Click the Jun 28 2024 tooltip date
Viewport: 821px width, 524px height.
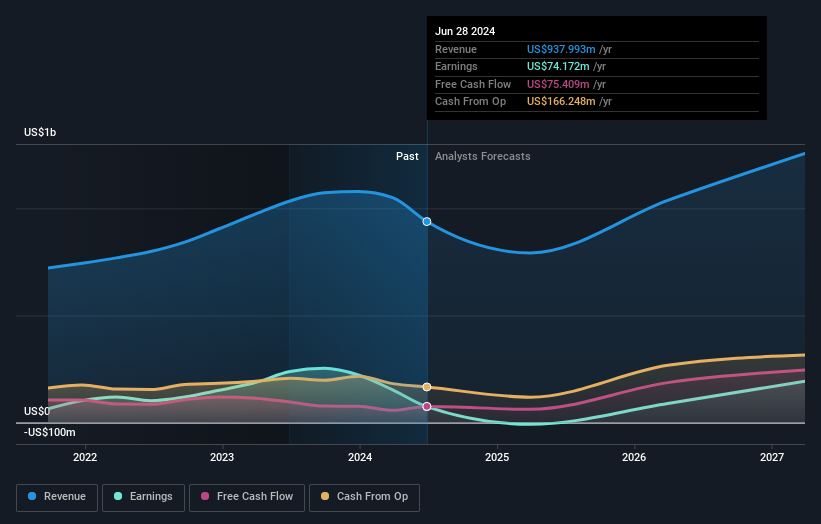(x=465, y=31)
